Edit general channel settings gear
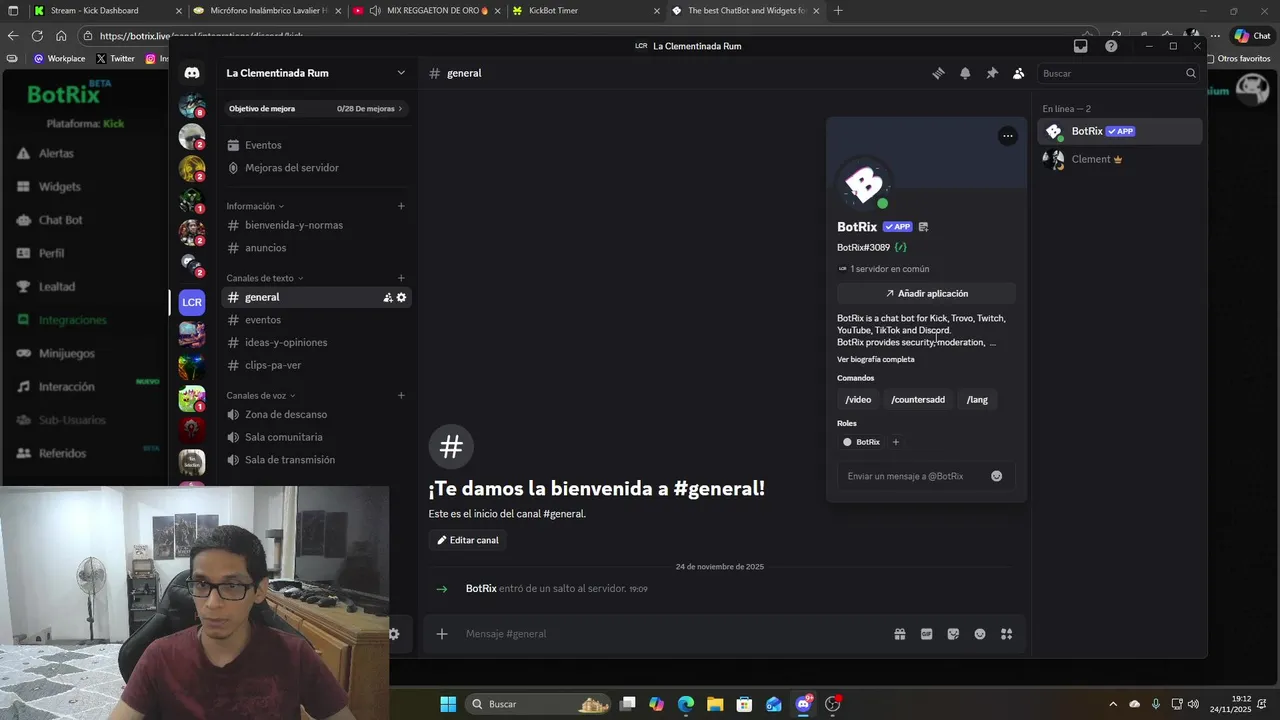1280x720 pixels. point(402,297)
